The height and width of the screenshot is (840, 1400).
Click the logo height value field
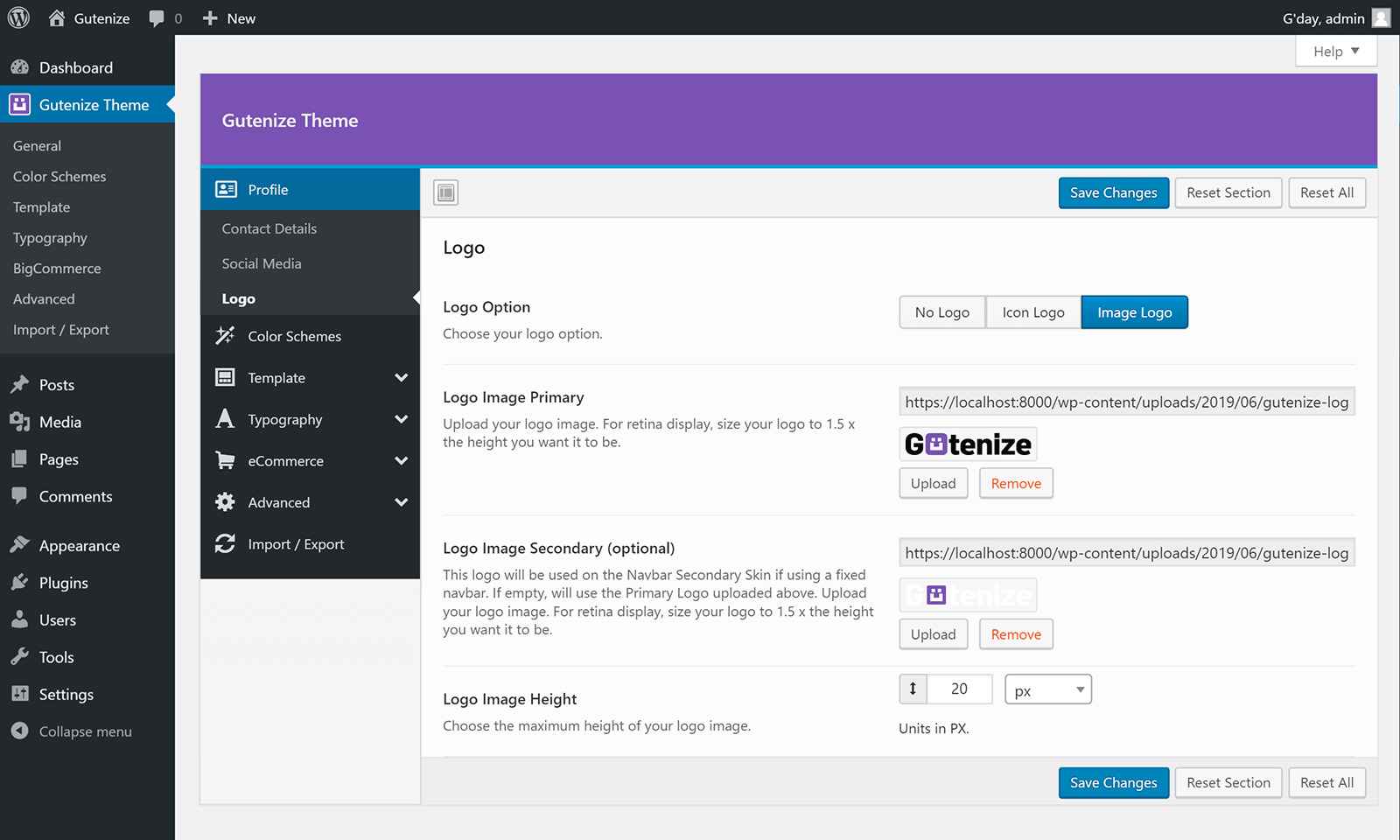(x=958, y=689)
